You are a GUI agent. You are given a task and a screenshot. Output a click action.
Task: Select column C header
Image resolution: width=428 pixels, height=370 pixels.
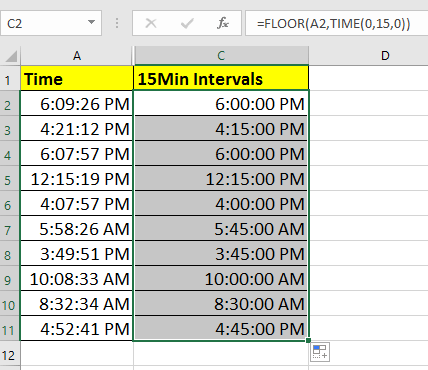pos(221,56)
